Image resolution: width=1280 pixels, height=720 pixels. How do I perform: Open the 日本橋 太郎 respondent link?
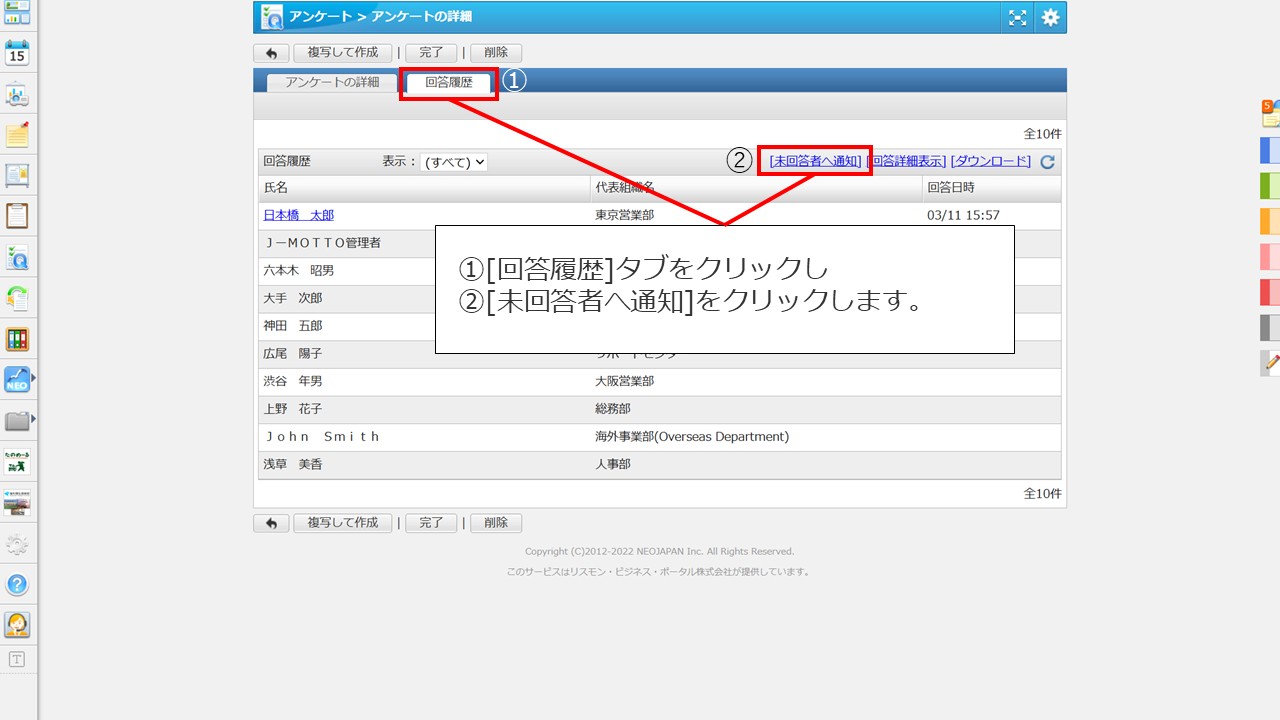298,215
